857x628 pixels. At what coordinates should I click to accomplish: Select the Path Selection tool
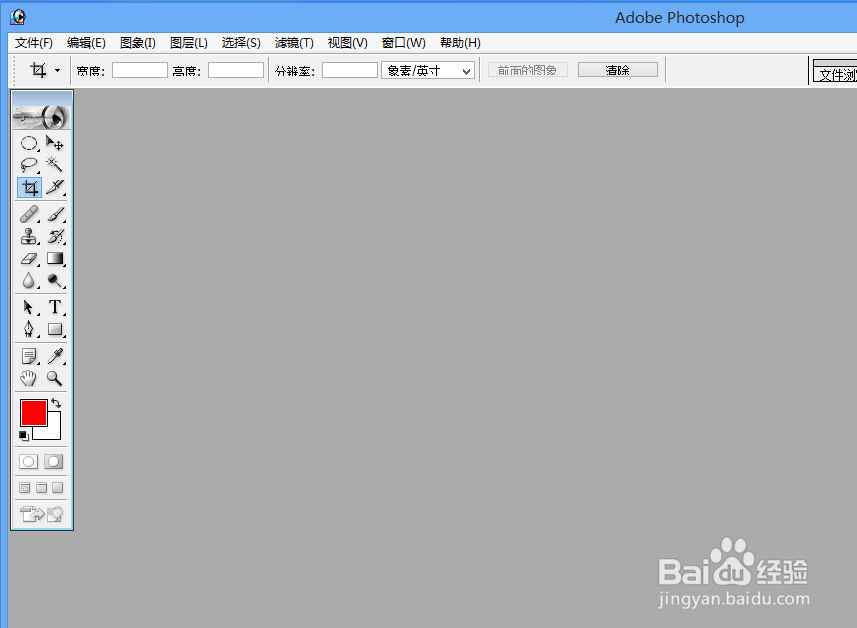[29, 307]
